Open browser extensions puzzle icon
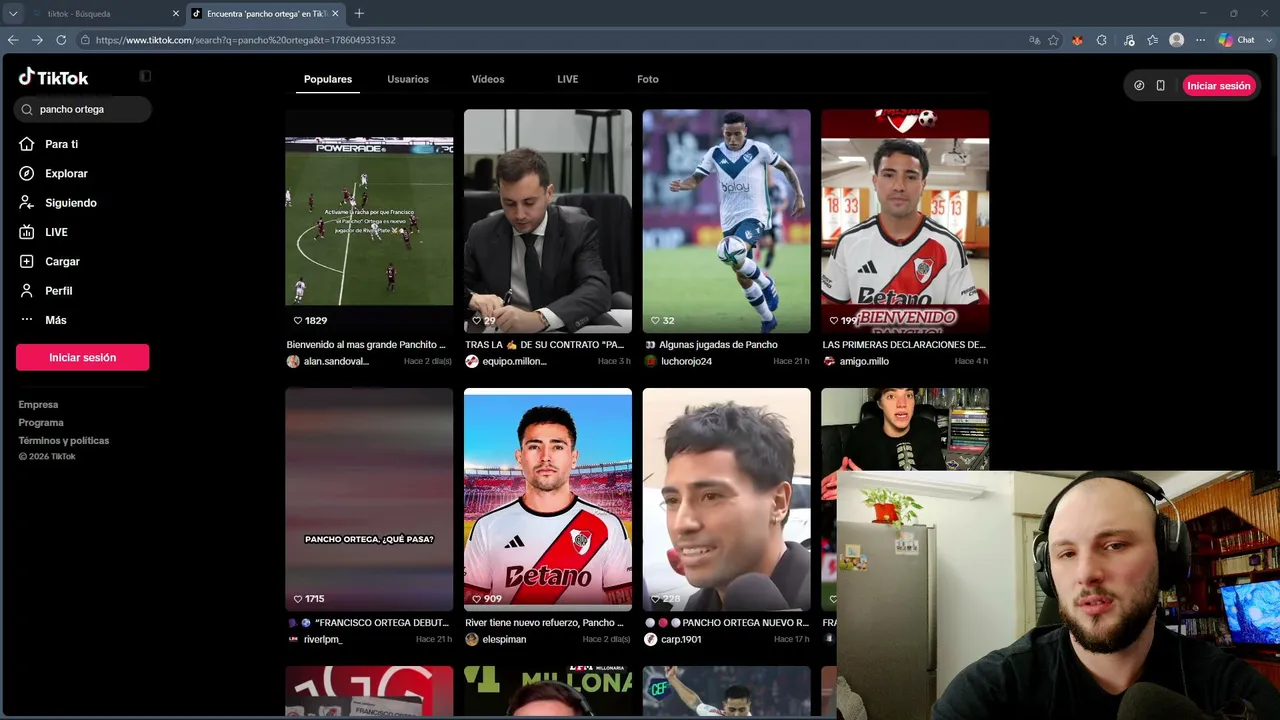1280x720 pixels. click(1101, 40)
